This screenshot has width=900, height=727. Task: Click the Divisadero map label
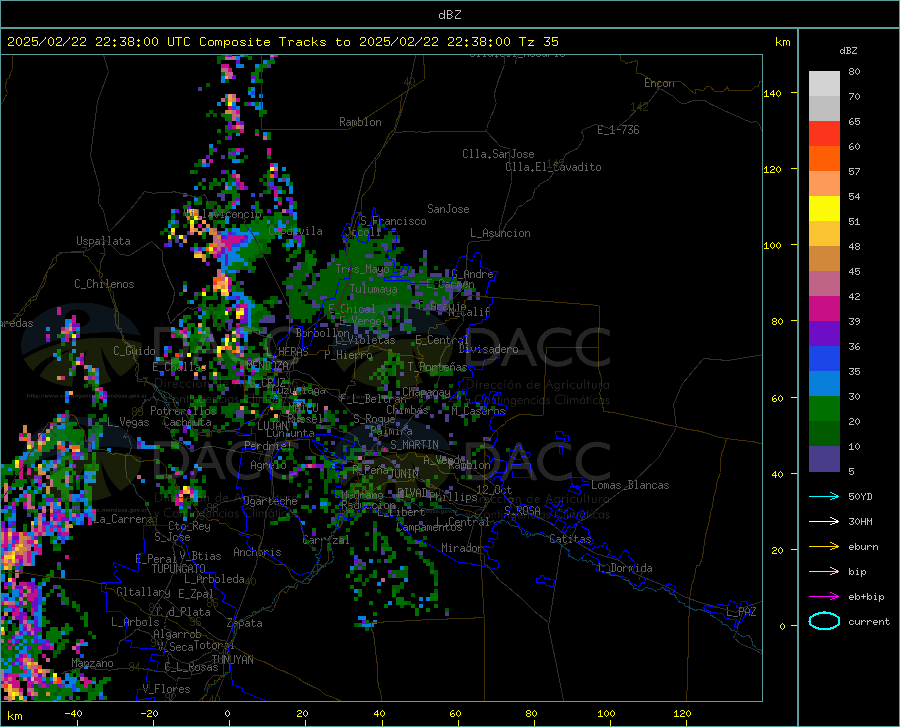pyautogui.click(x=488, y=349)
